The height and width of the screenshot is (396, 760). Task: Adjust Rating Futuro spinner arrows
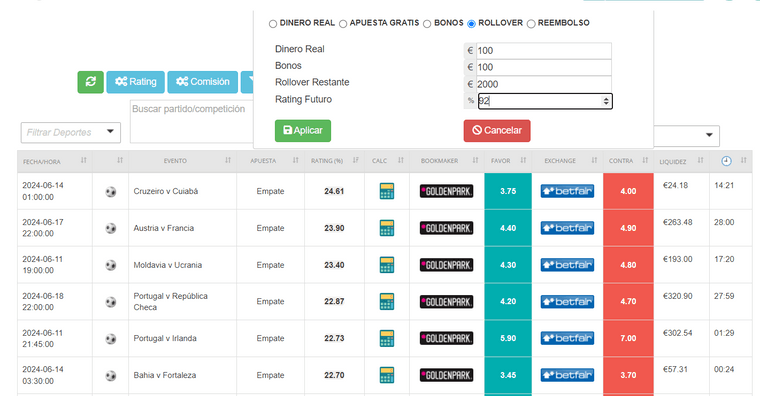[x=606, y=101]
